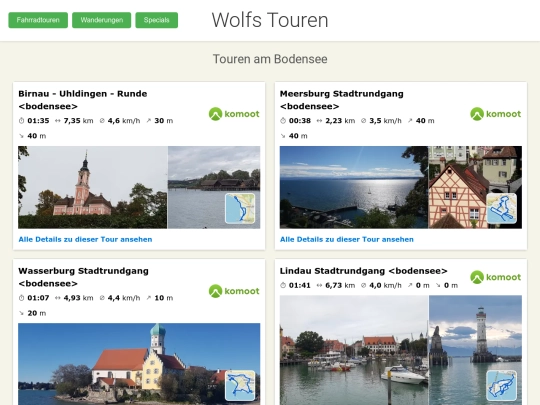Screen dimensions: 540x405
Task: Click the descent arrow icon beside 20 m
Action: point(21,313)
